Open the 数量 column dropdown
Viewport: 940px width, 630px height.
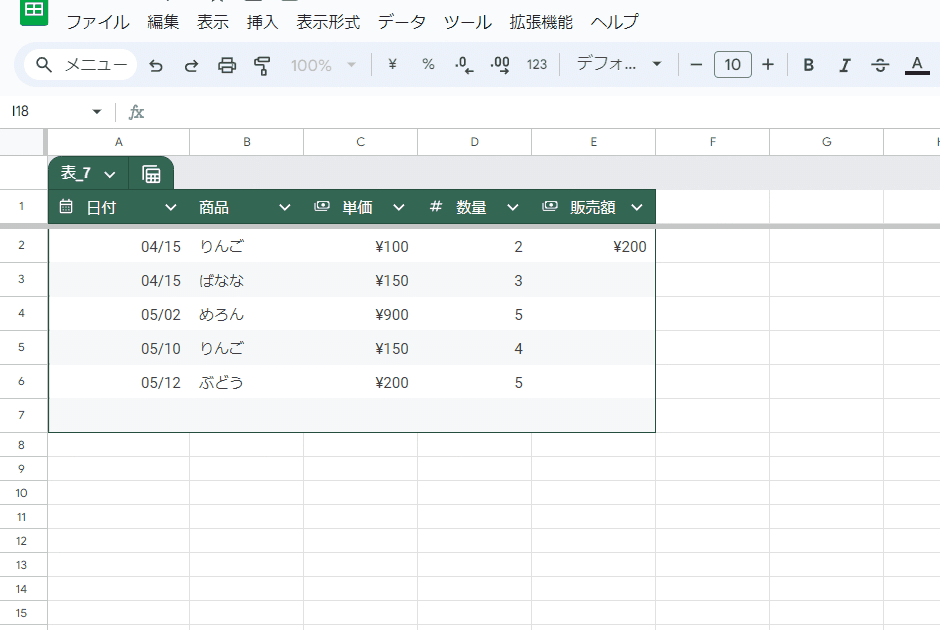click(513, 207)
